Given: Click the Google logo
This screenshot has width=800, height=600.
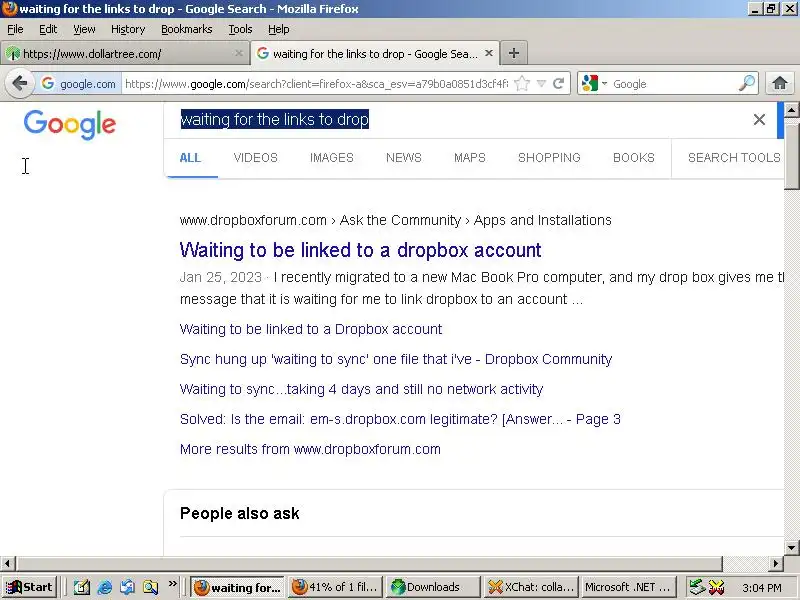Looking at the screenshot, I should [x=70, y=124].
